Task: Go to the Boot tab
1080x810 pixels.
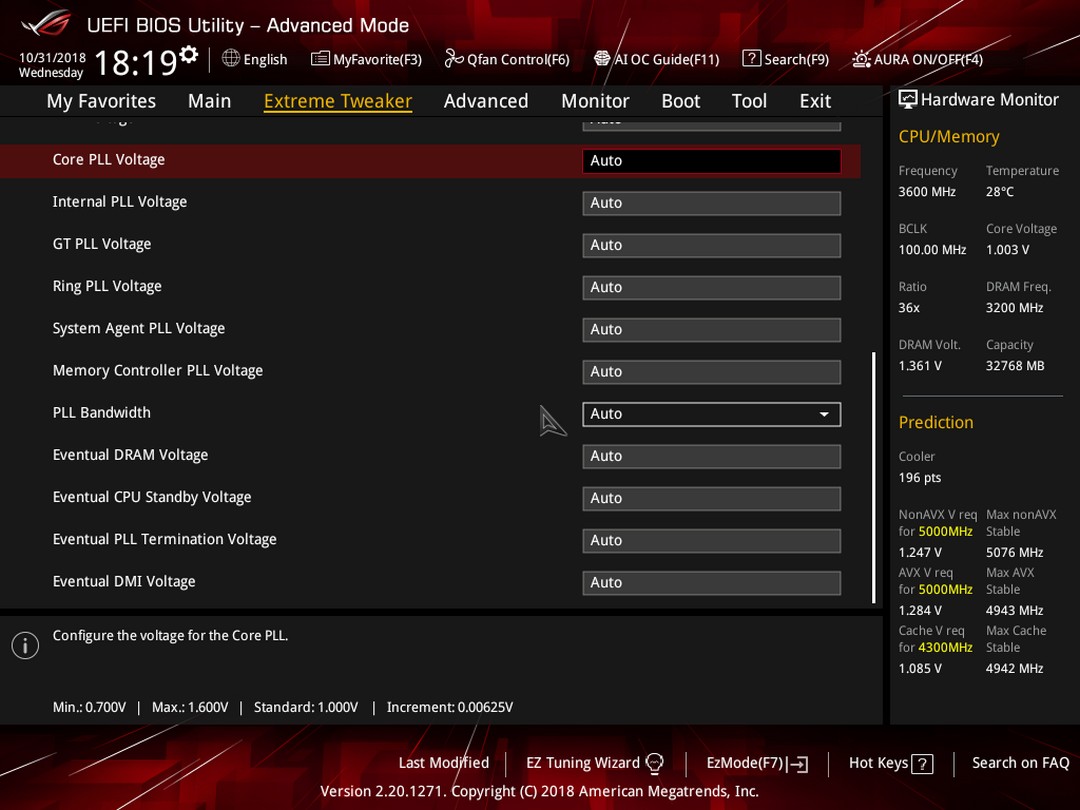Action: coord(681,101)
